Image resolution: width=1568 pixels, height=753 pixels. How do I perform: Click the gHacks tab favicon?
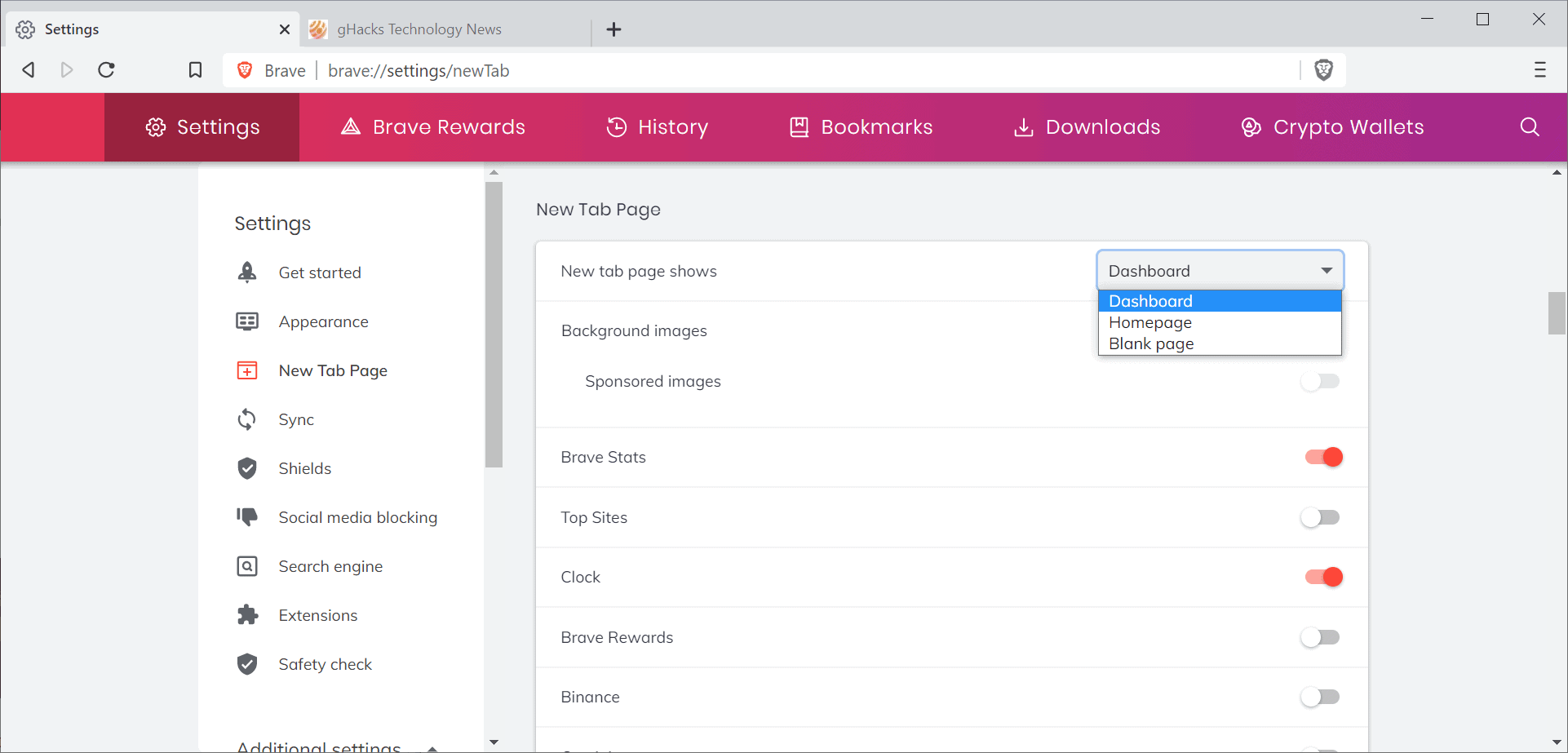[x=318, y=29]
